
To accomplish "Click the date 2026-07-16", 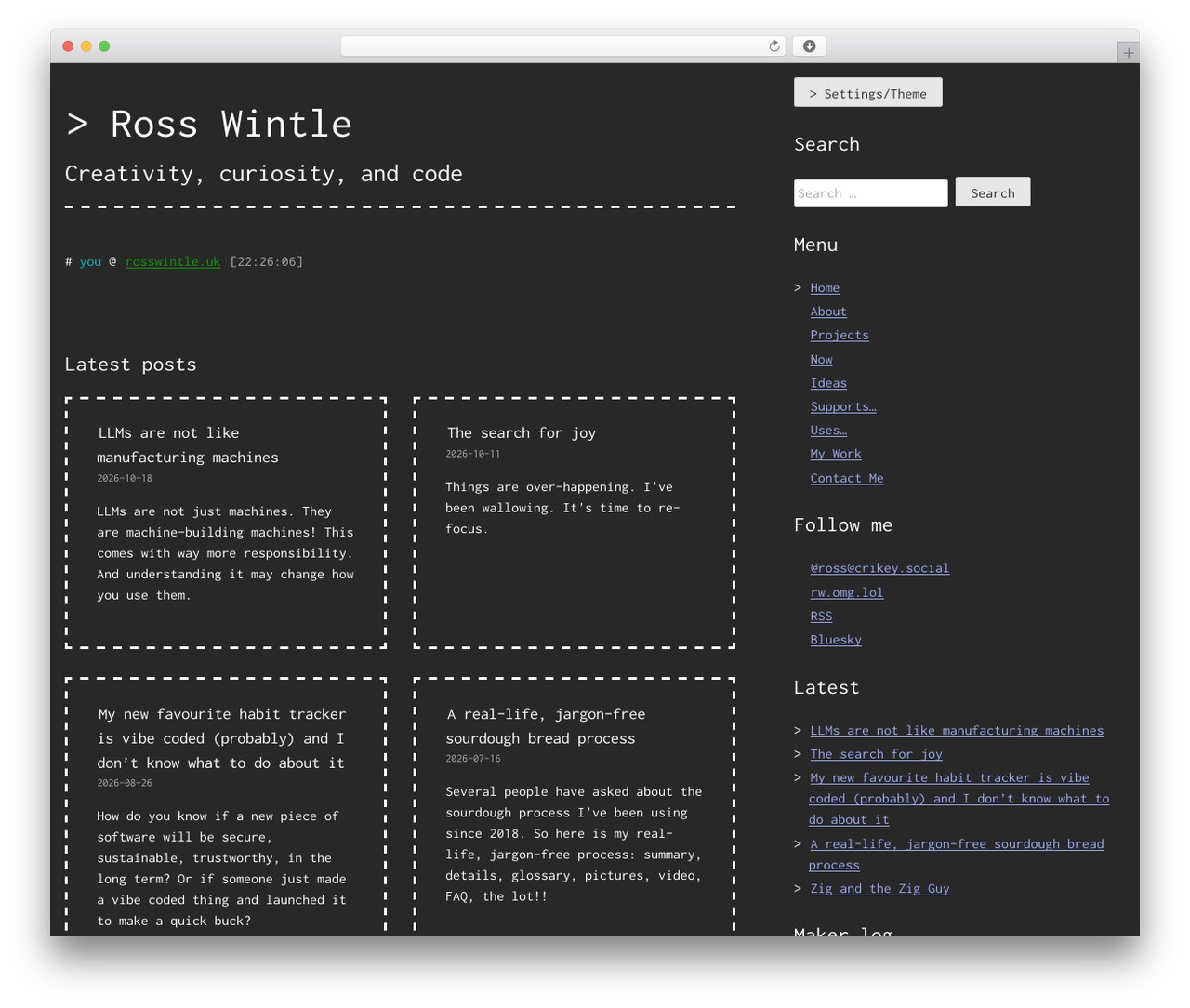I will pos(472,760).
